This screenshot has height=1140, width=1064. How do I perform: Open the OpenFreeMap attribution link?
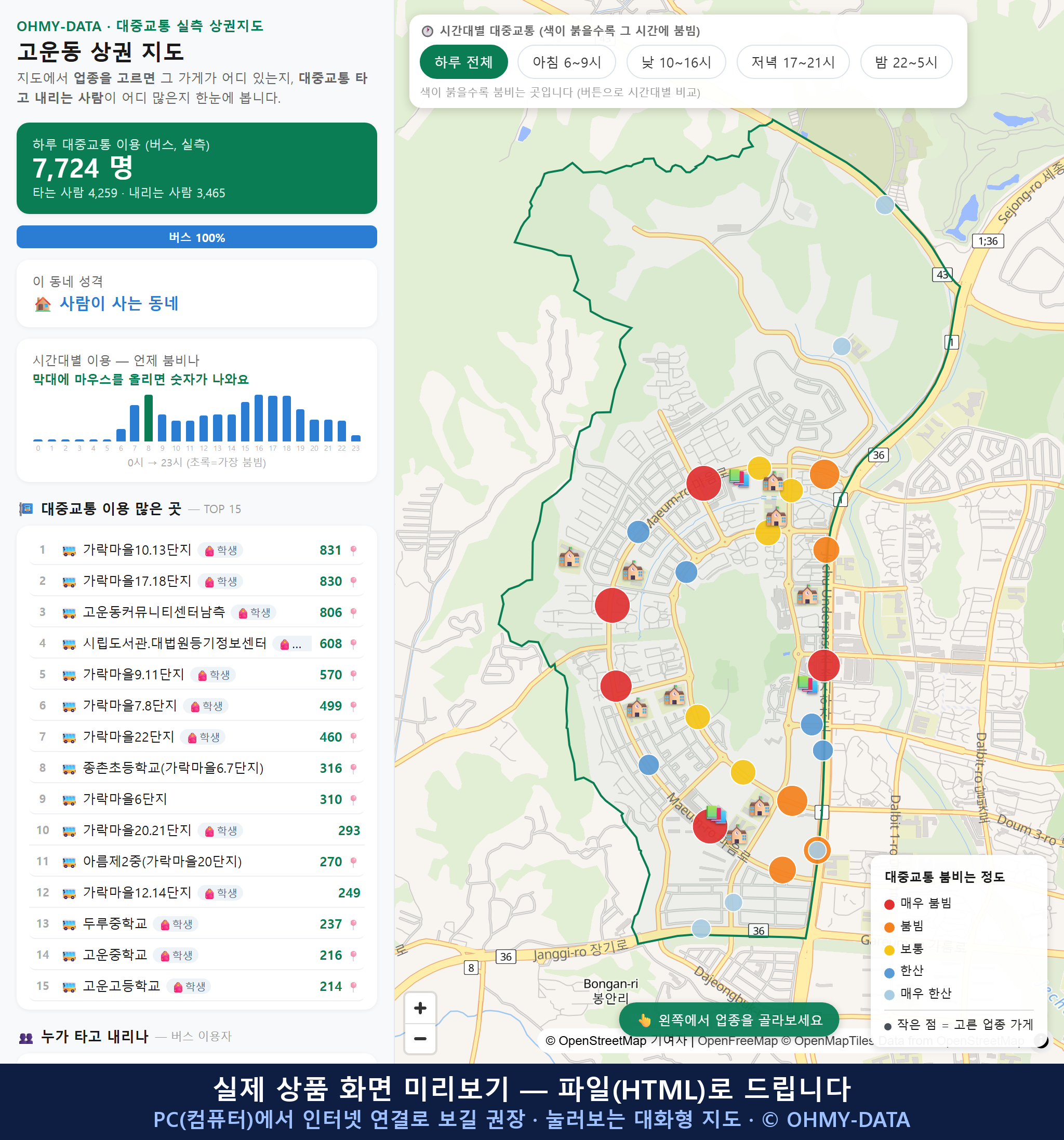click(x=738, y=1040)
